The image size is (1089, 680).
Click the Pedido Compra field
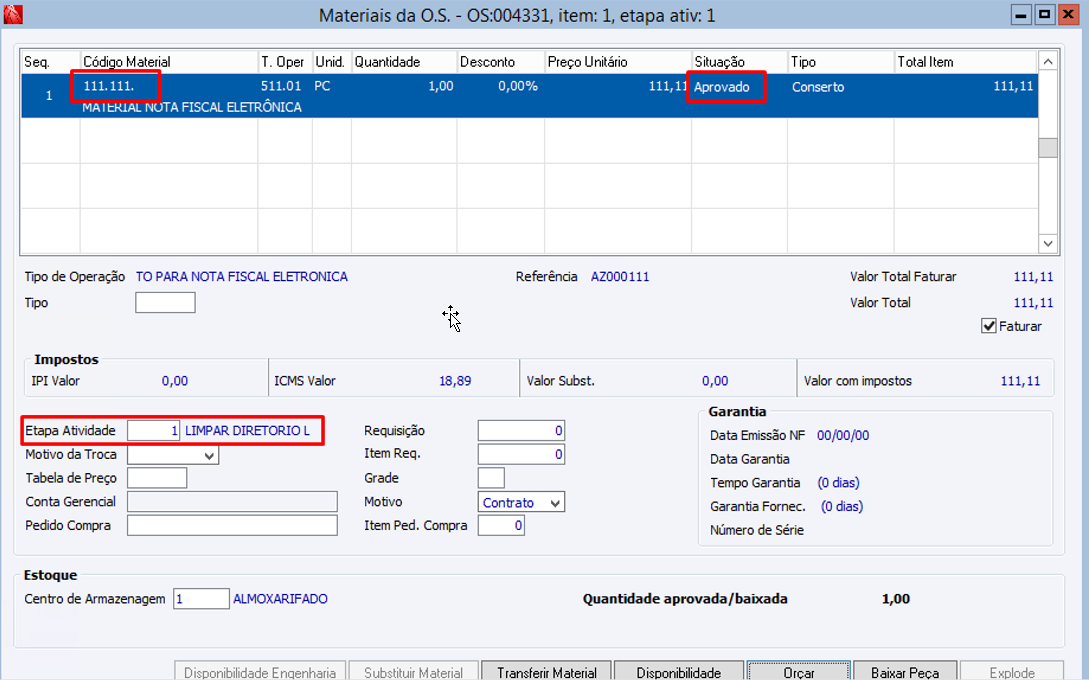click(x=232, y=525)
